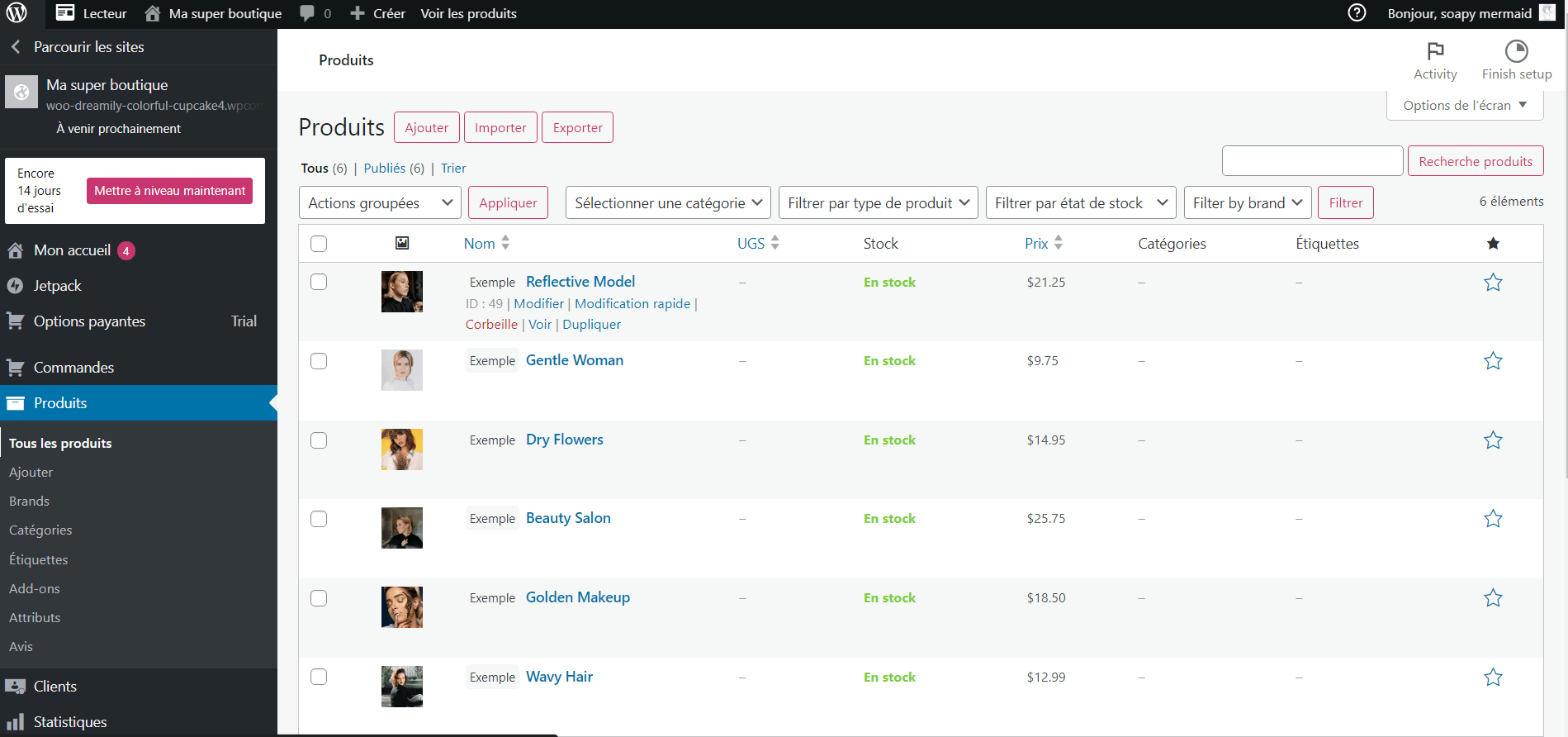Open the Filter by brand dropdown
1568x737 pixels.
coord(1248,202)
